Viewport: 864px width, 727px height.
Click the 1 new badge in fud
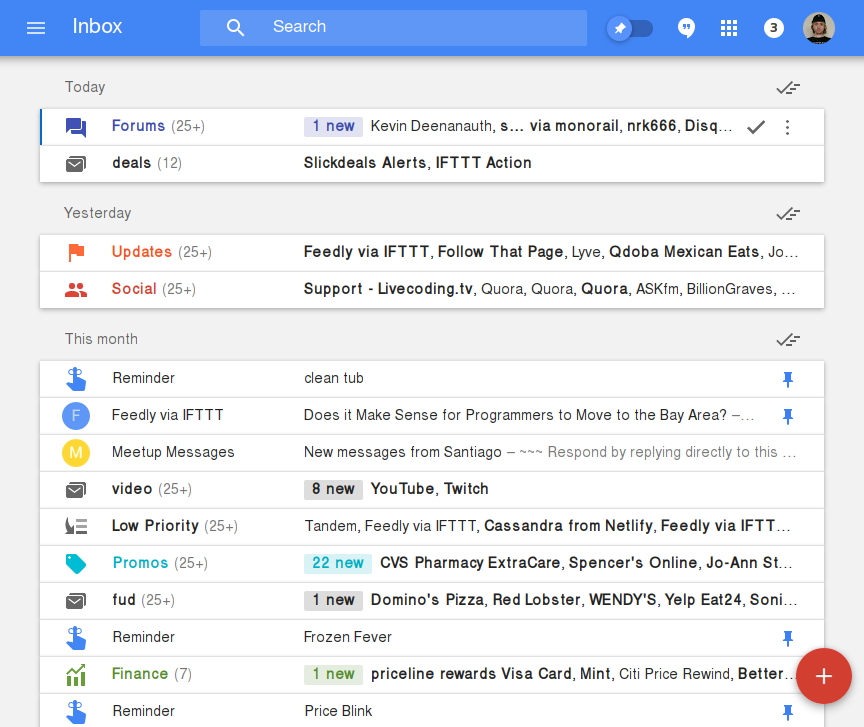pos(333,600)
